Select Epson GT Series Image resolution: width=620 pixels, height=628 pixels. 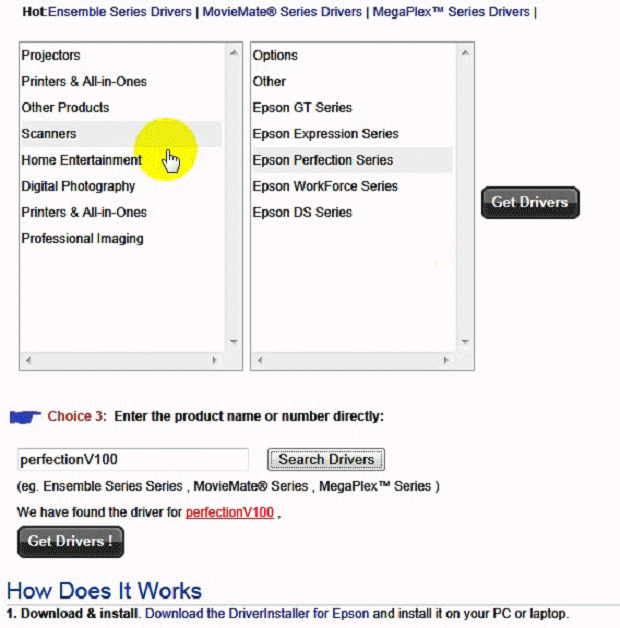[352, 108]
